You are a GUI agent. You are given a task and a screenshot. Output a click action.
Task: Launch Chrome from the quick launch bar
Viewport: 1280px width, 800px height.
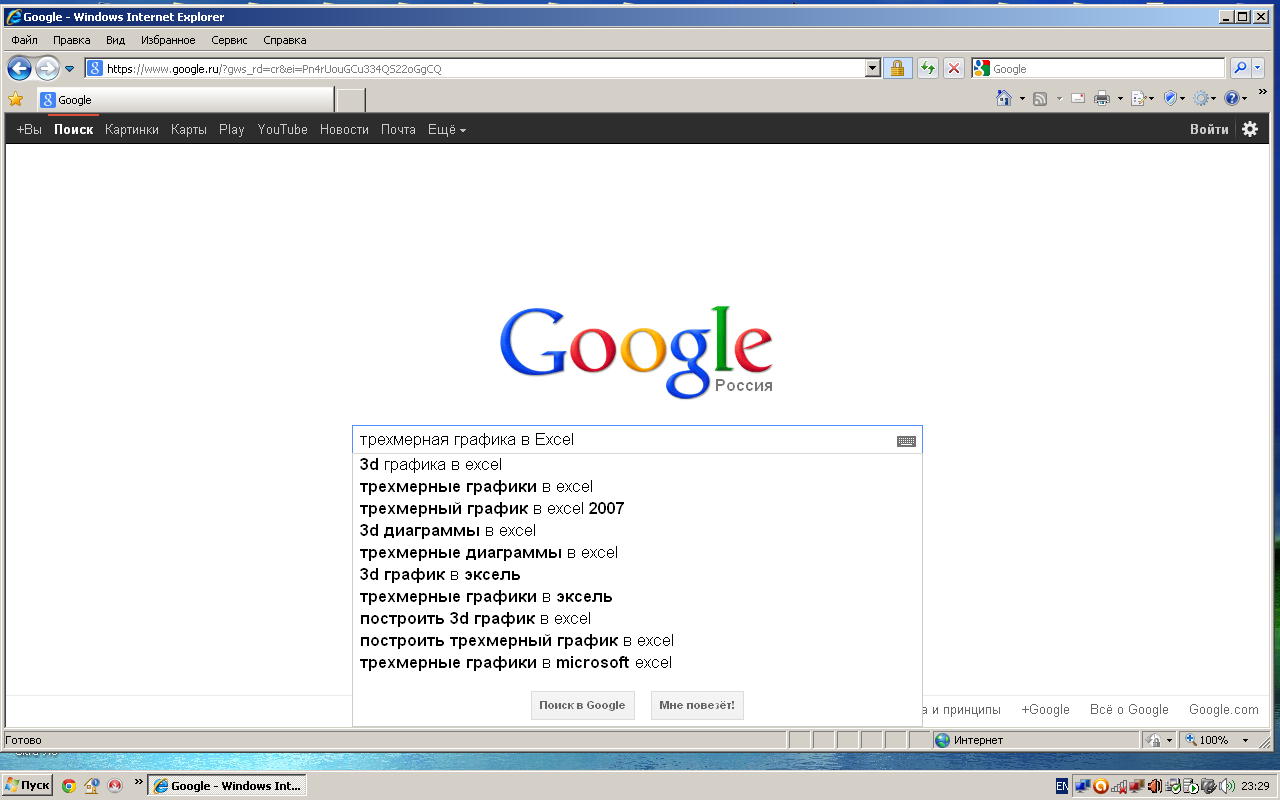click(69, 785)
